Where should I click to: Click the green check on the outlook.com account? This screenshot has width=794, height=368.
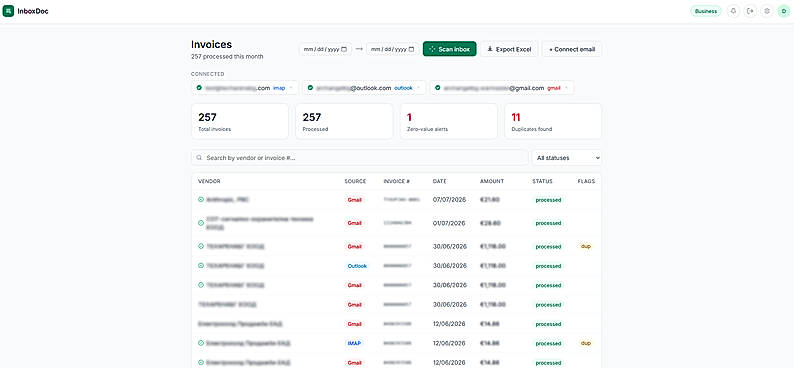click(x=310, y=88)
